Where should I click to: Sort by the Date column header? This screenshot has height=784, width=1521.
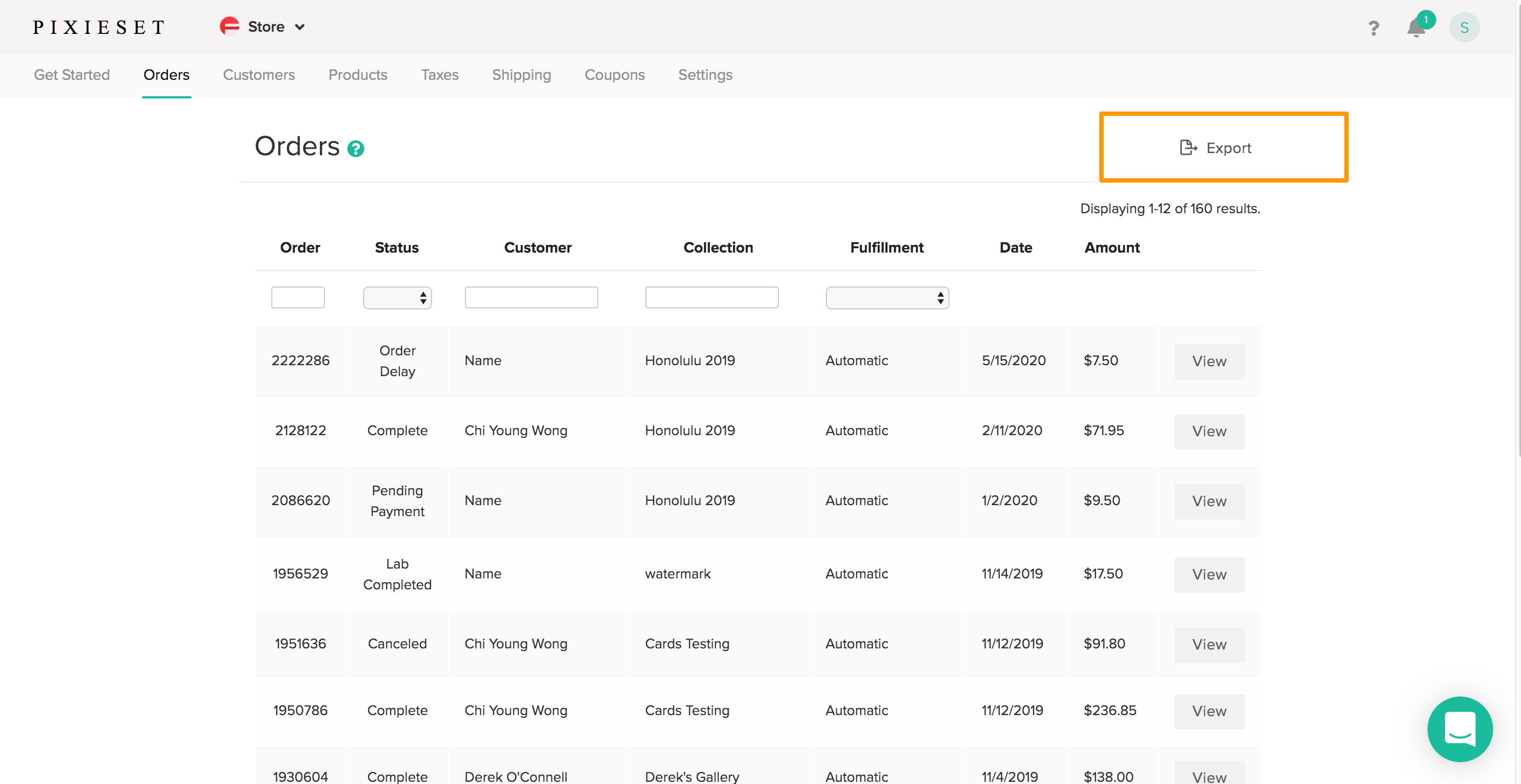click(1016, 247)
